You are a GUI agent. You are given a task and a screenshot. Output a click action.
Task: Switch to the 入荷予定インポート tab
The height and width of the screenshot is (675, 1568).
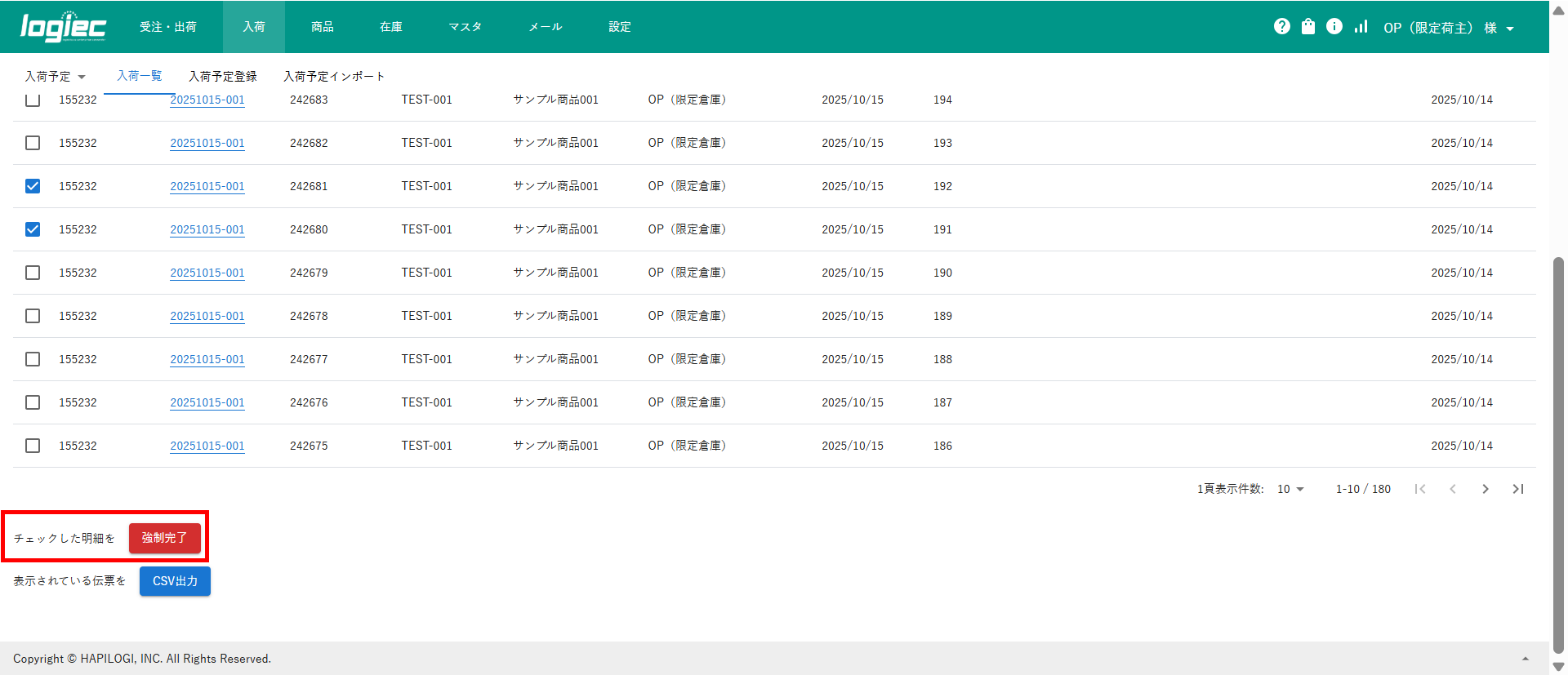(333, 77)
